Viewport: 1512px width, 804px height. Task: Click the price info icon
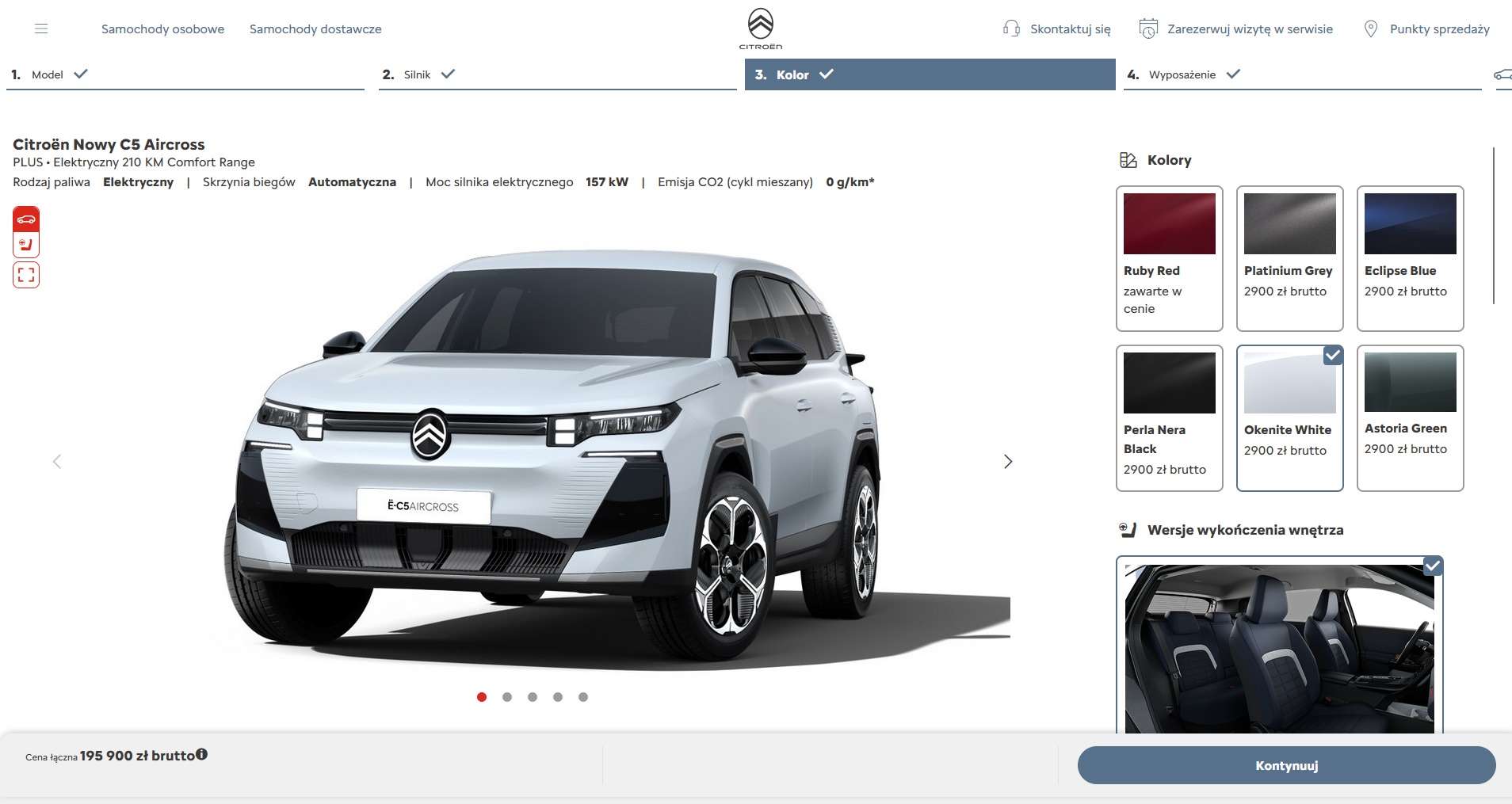(202, 754)
